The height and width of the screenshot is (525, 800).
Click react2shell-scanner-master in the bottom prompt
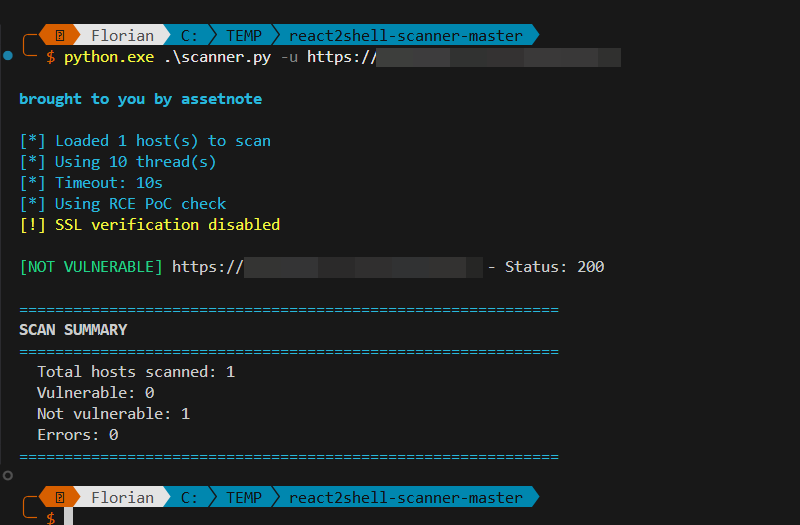pyautogui.click(x=405, y=497)
